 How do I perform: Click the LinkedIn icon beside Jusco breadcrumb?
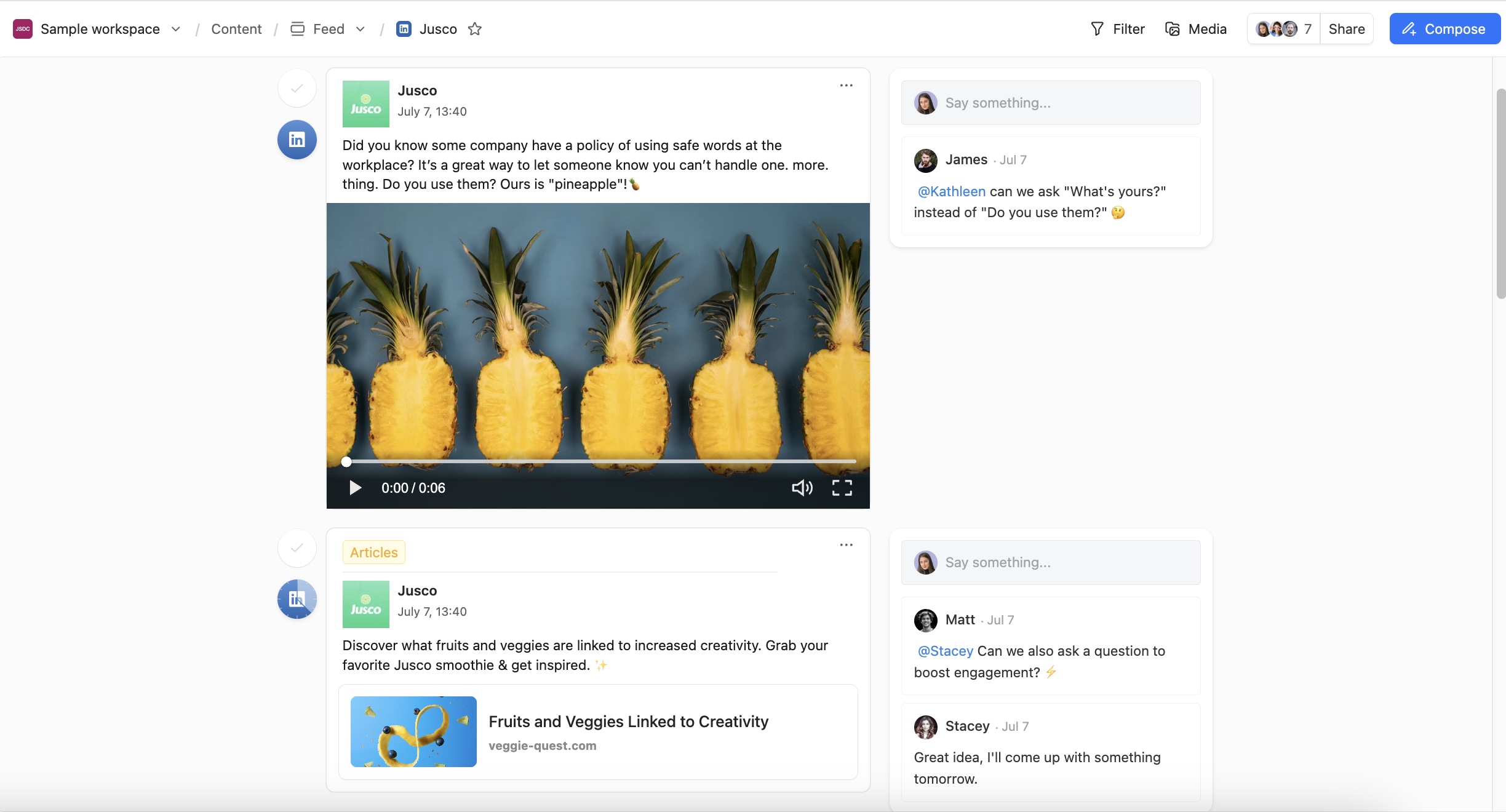click(404, 29)
